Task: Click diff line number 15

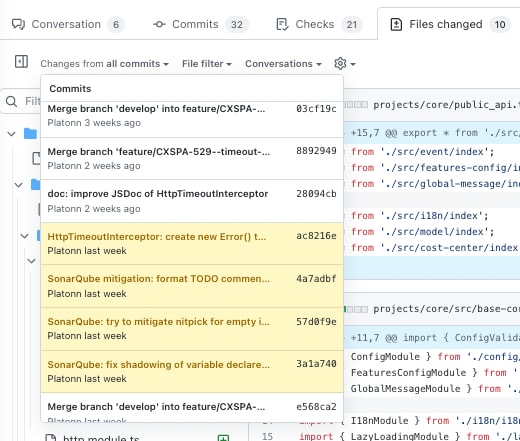Action: (267, 436)
